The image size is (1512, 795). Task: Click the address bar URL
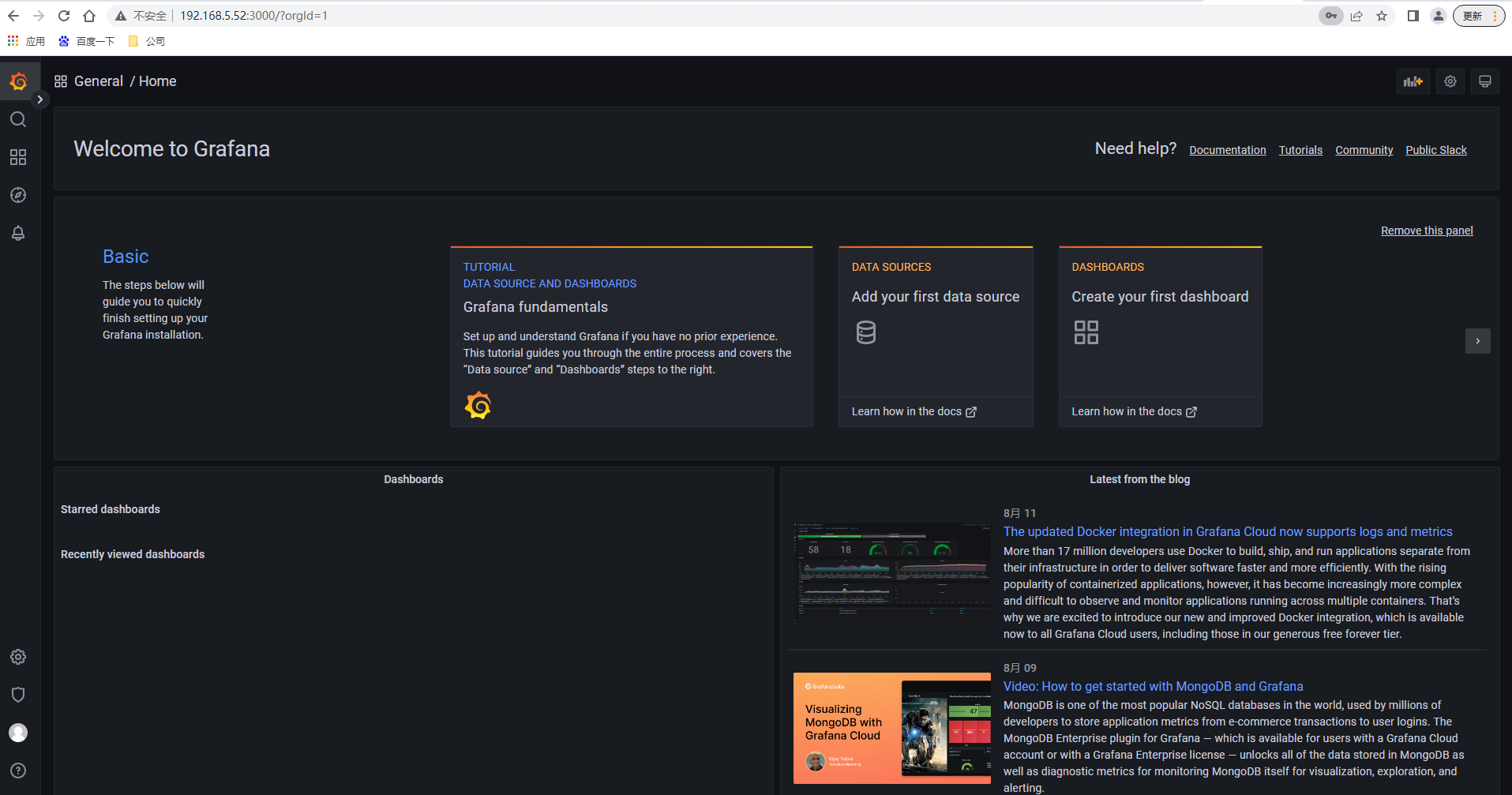(x=253, y=16)
